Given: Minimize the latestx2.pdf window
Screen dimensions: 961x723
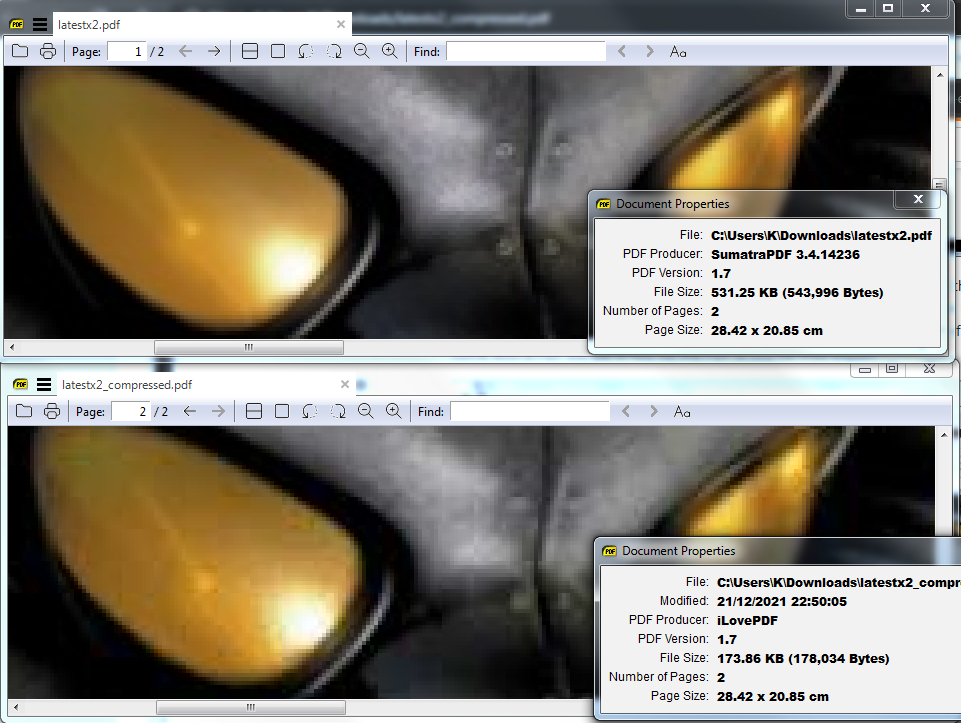Looking at the screenshot, I should click(860, 9).
